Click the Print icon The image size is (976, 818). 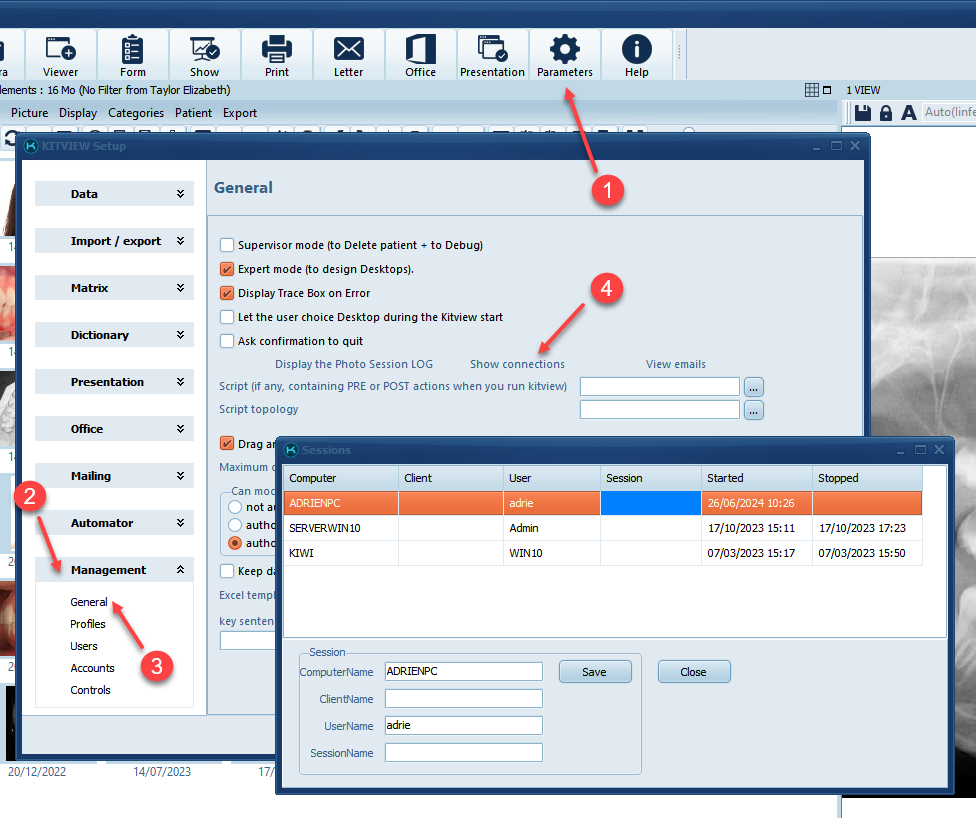tap(277, 54)
